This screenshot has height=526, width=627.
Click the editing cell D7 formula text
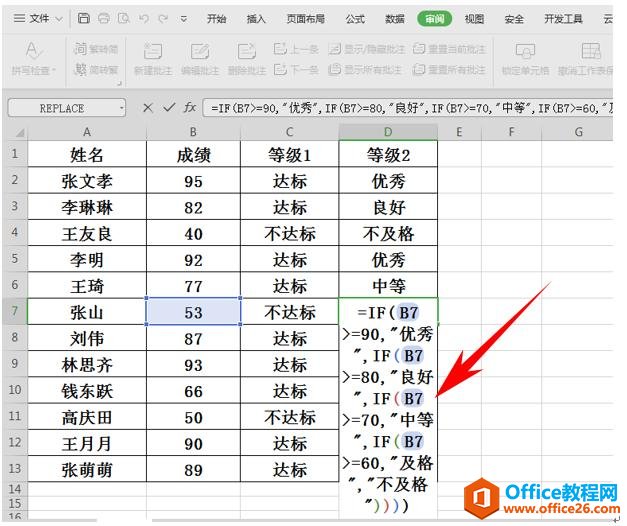[388, 408]
